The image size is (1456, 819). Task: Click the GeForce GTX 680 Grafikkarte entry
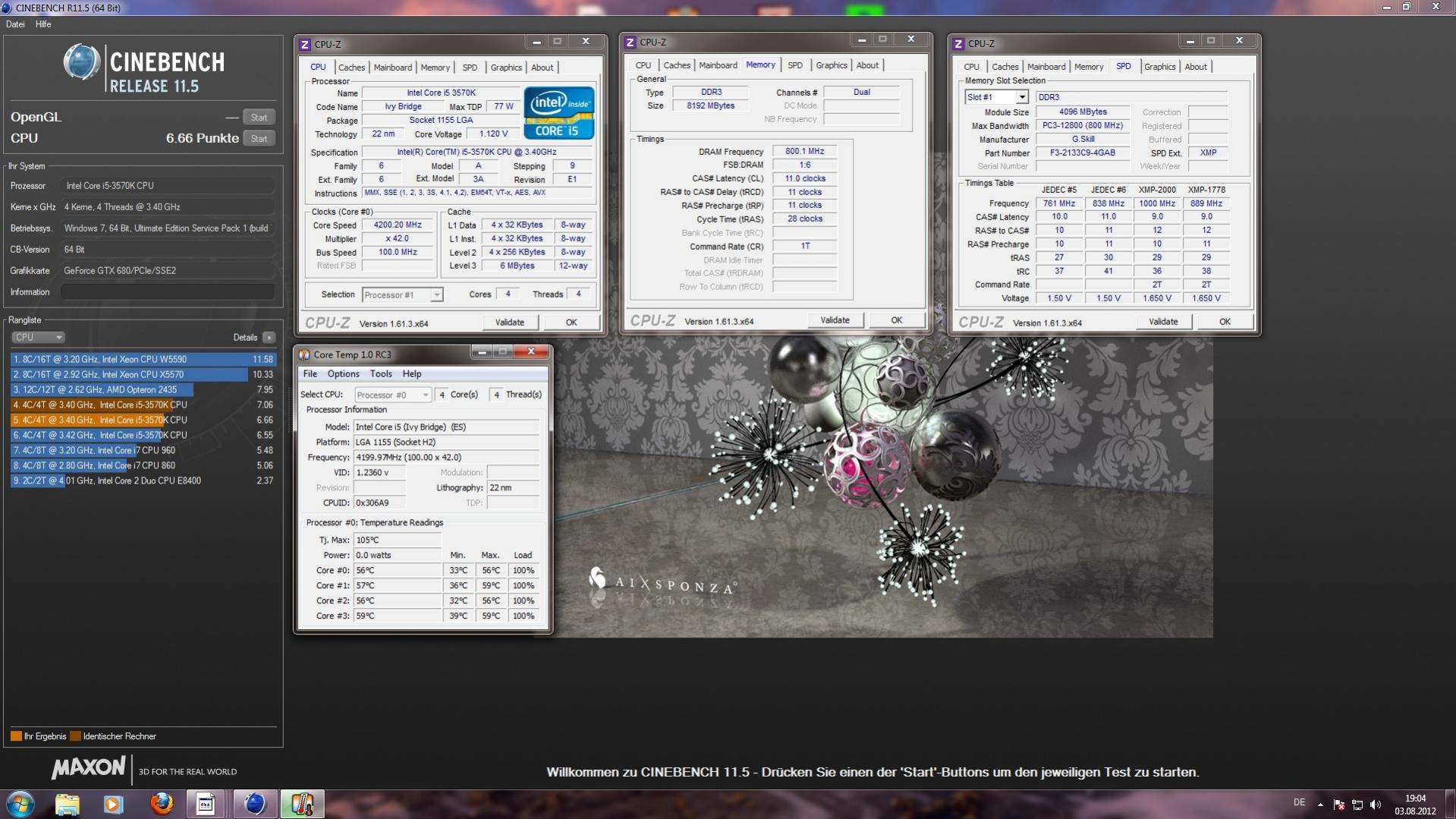point(168,271)
